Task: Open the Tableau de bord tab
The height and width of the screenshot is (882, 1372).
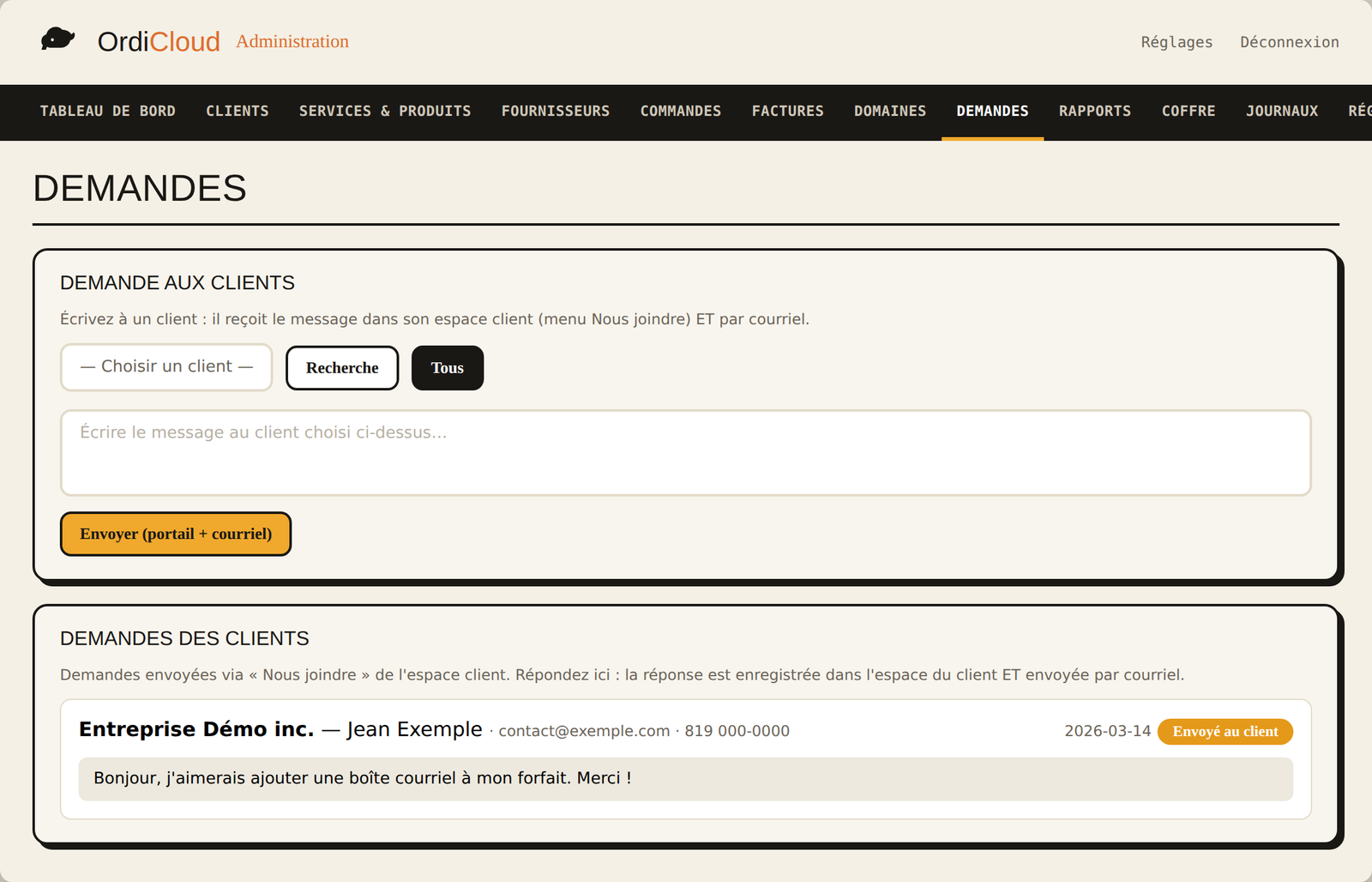Action: point(108,112)
